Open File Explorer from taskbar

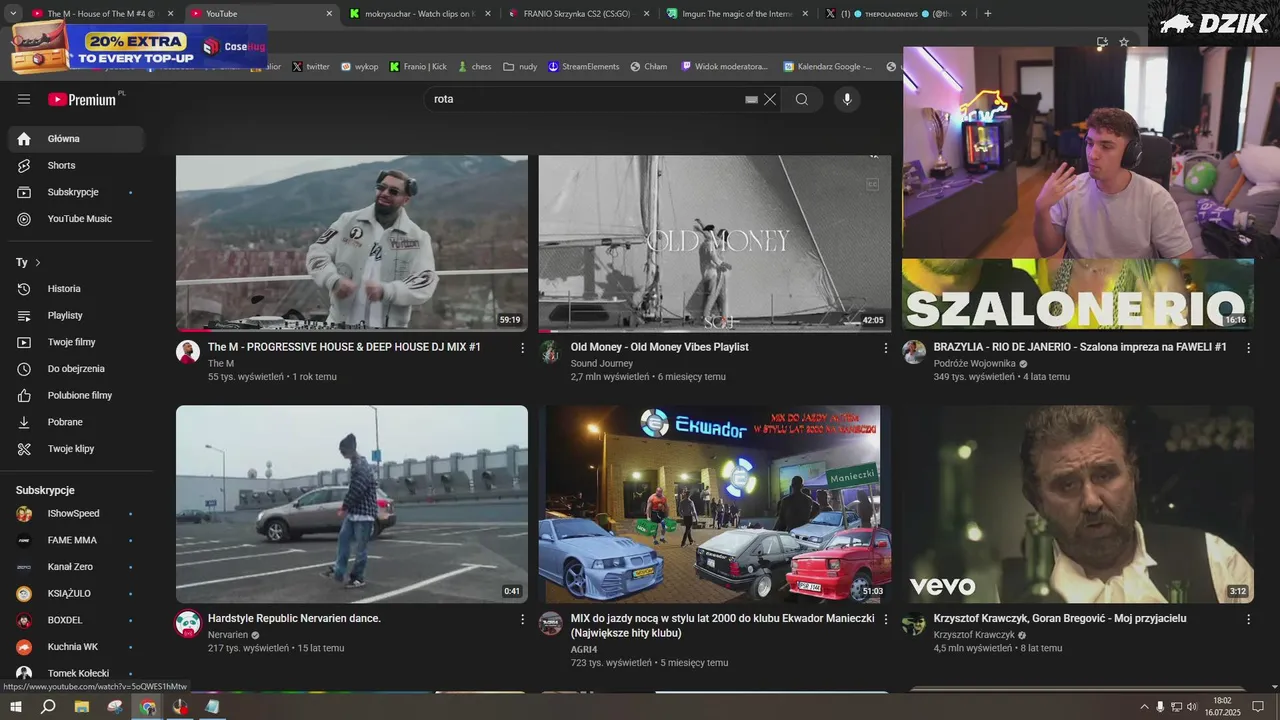pos(82,706)
